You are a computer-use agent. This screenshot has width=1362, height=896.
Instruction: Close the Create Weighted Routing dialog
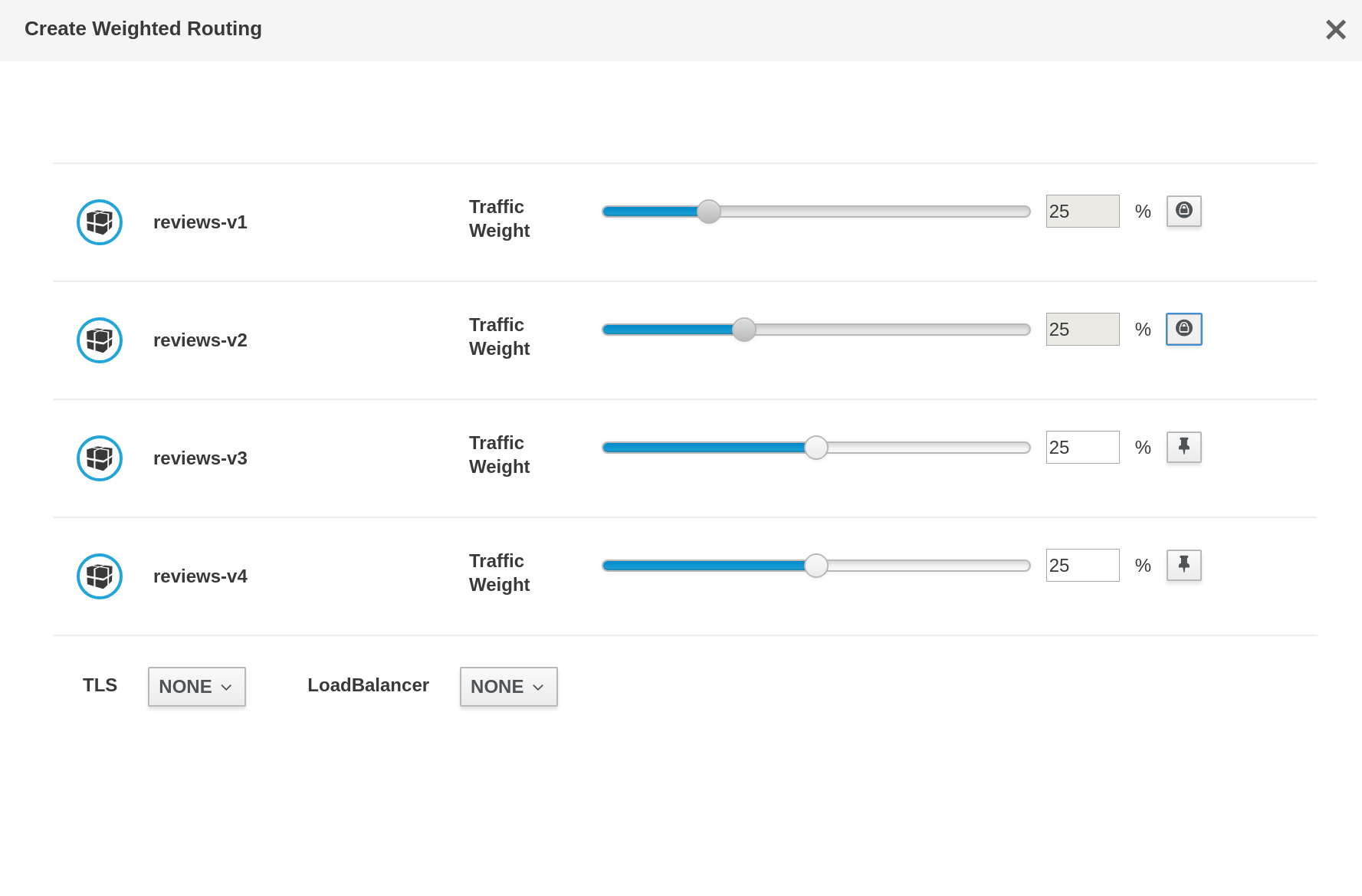coord(1336,30)
